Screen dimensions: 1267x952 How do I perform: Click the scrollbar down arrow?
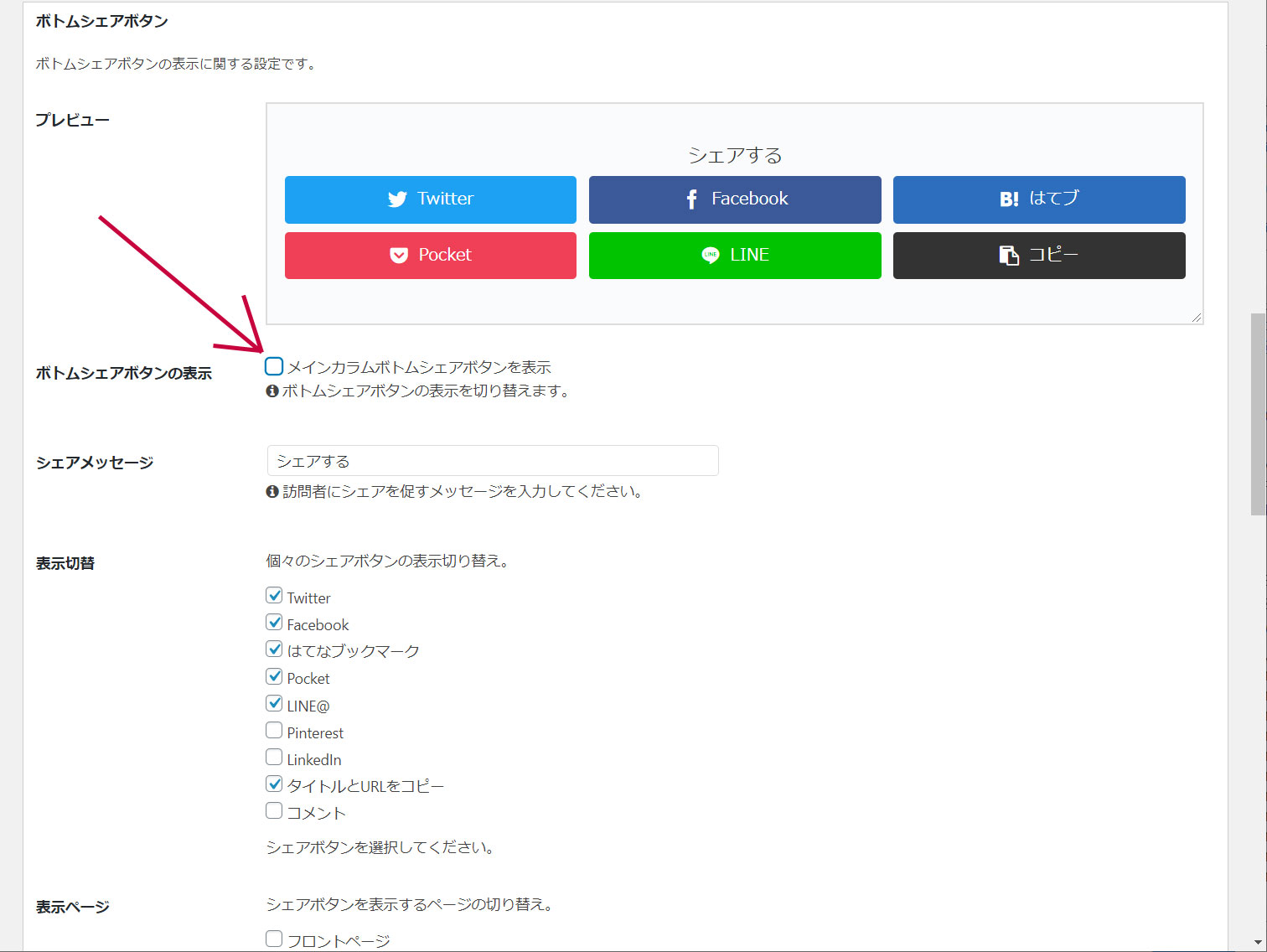point(1258,943)
